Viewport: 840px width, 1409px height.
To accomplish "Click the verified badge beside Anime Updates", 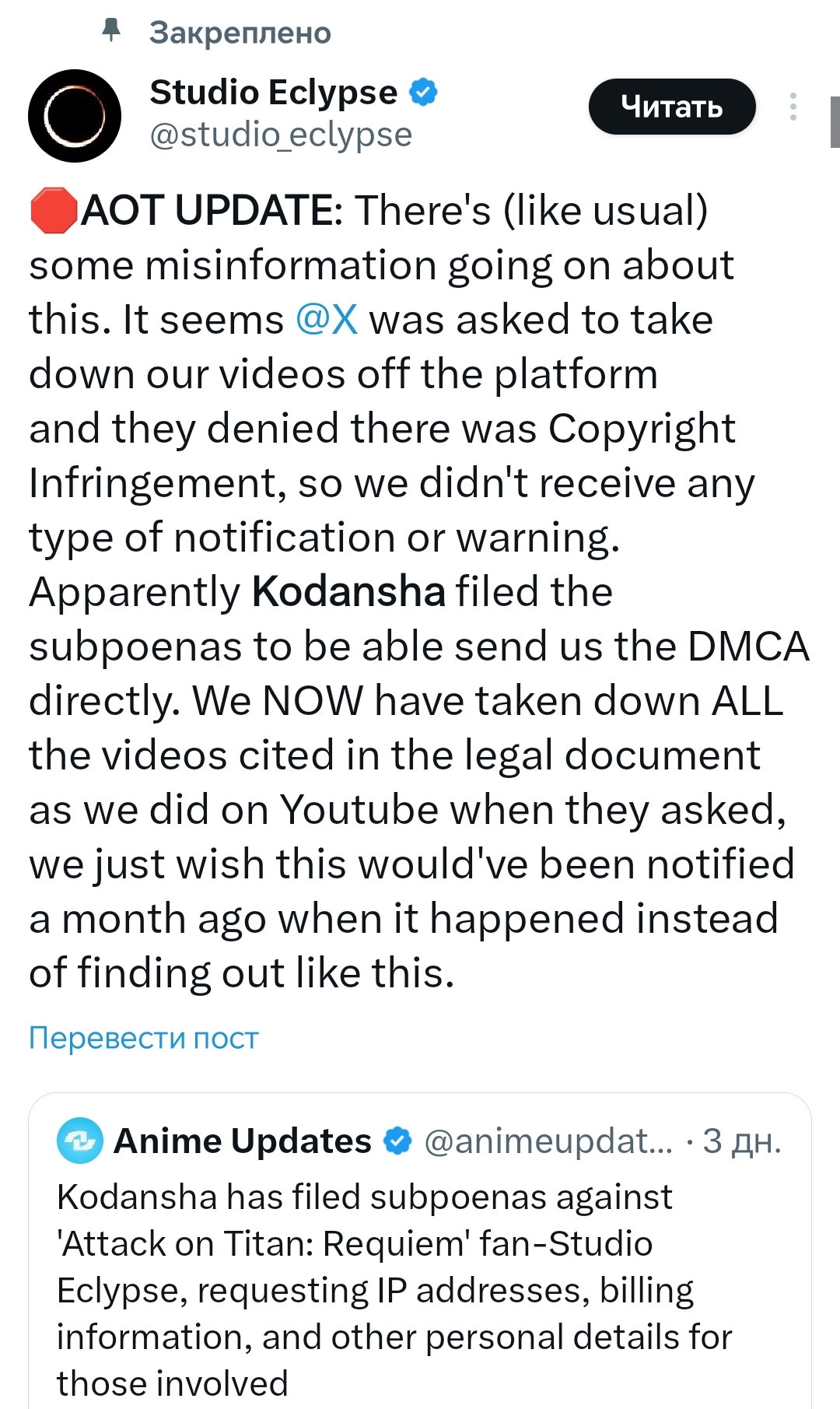I will coord(398,1141).
